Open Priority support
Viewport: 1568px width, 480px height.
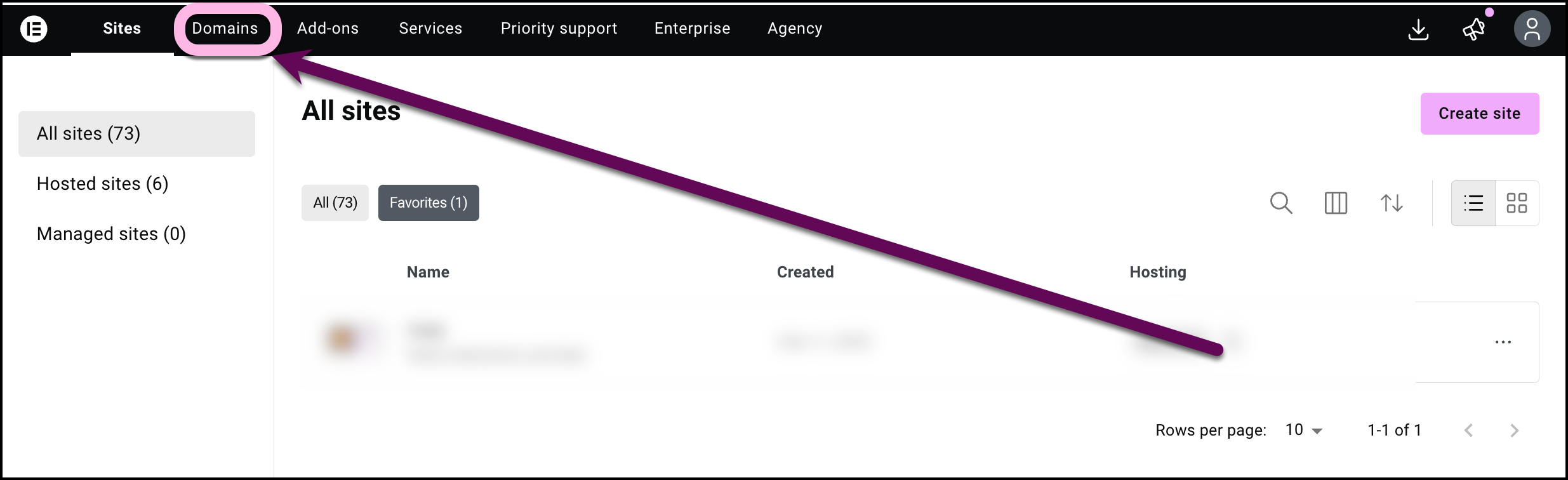pos(559,28)
